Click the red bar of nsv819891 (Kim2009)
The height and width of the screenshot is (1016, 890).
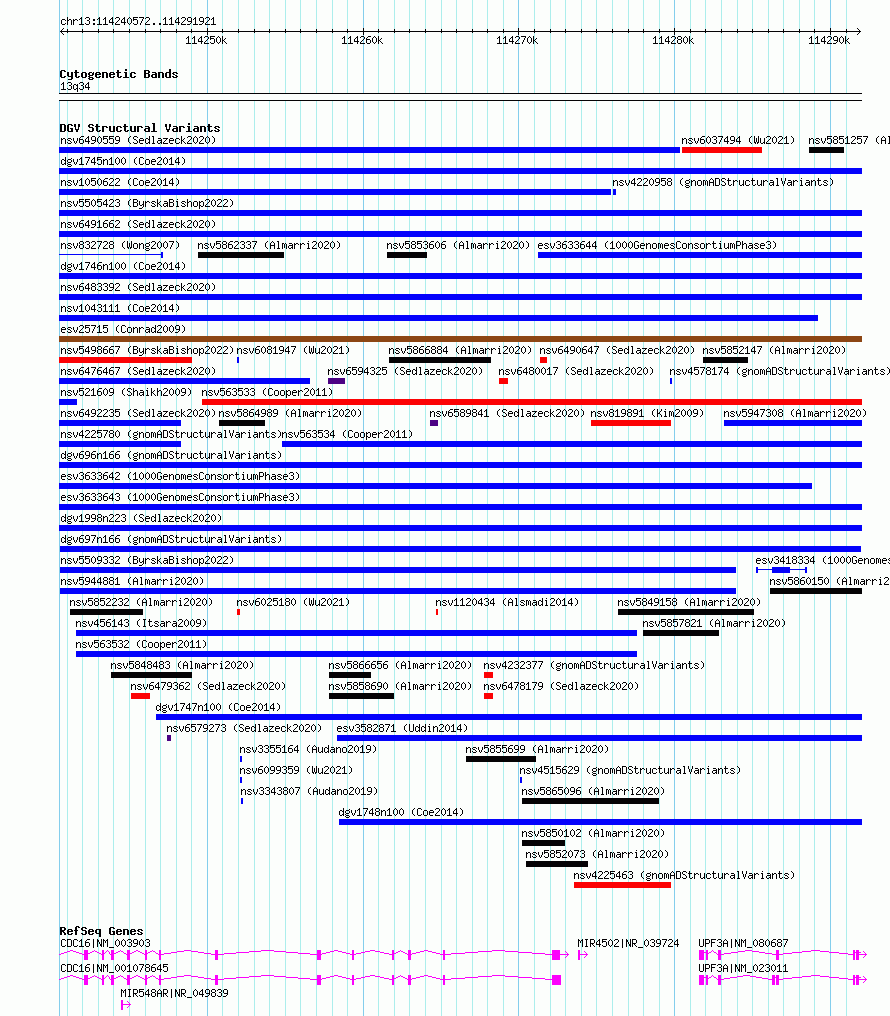pos(631,423)
